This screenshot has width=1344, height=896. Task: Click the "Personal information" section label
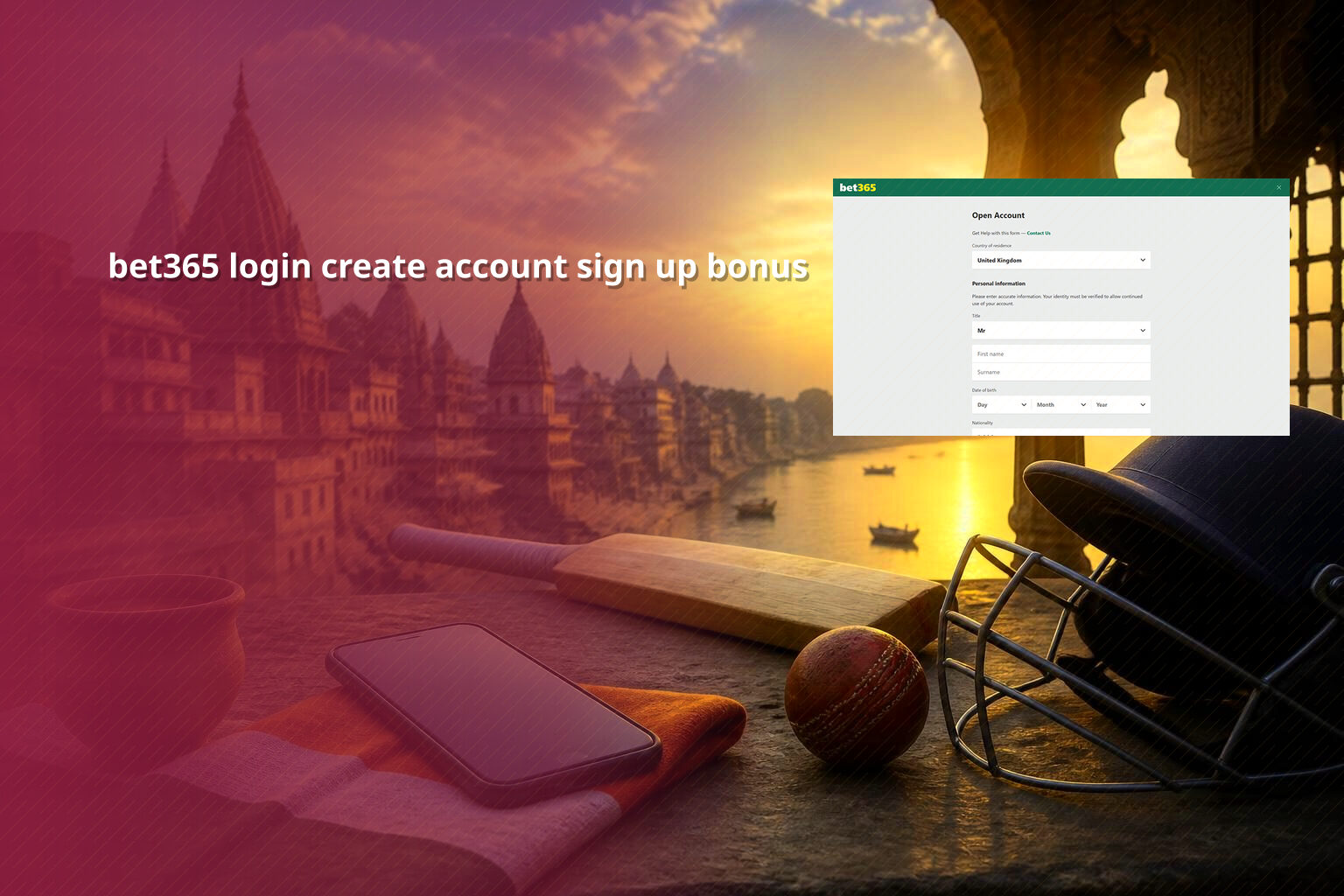coord(998,283)
